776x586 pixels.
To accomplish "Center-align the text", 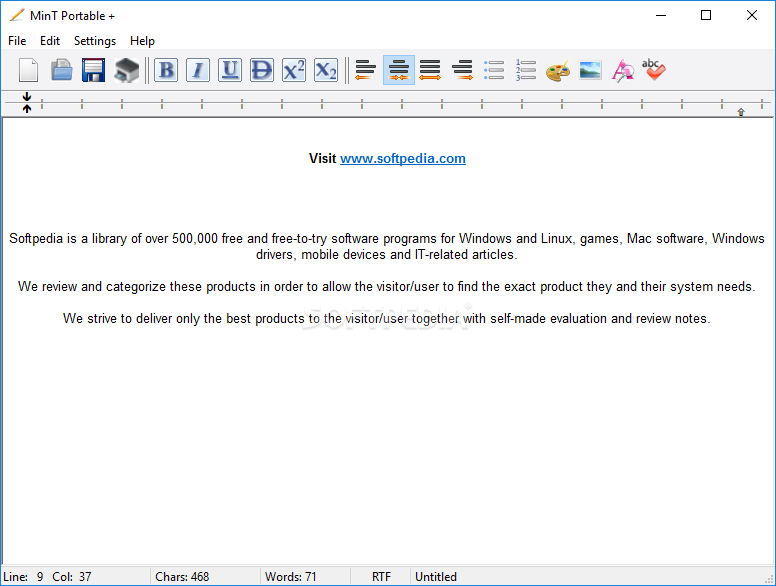I will (x=399, y=70).
